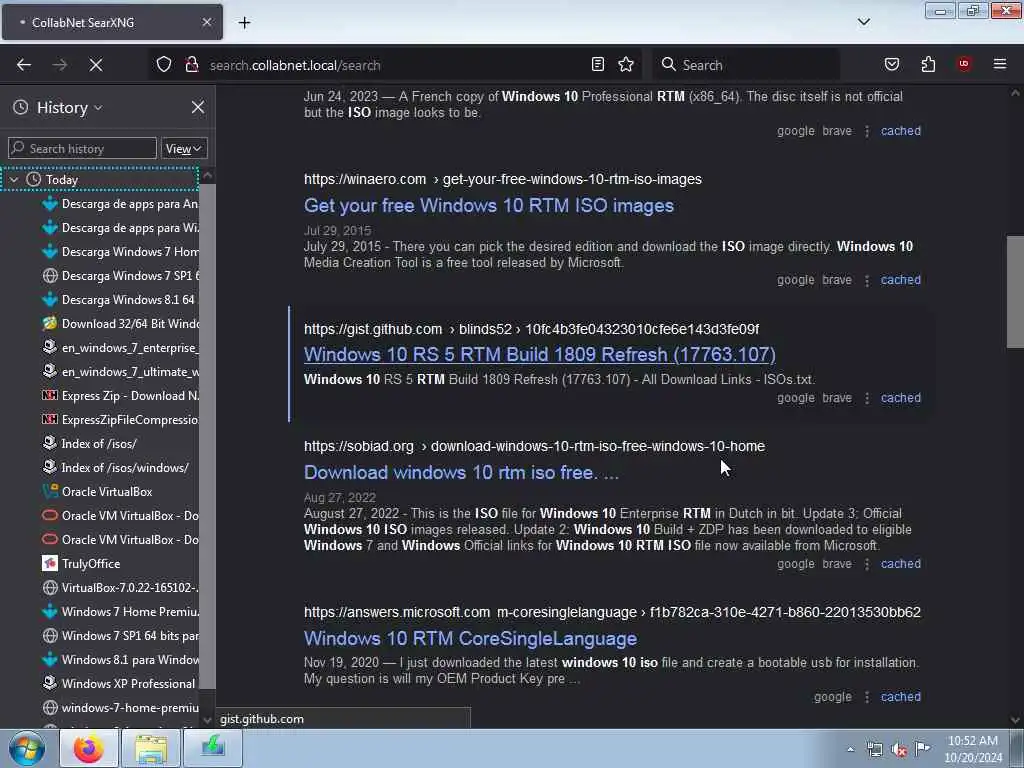
Task: Go back to the previous page
Action: point(24,65)
